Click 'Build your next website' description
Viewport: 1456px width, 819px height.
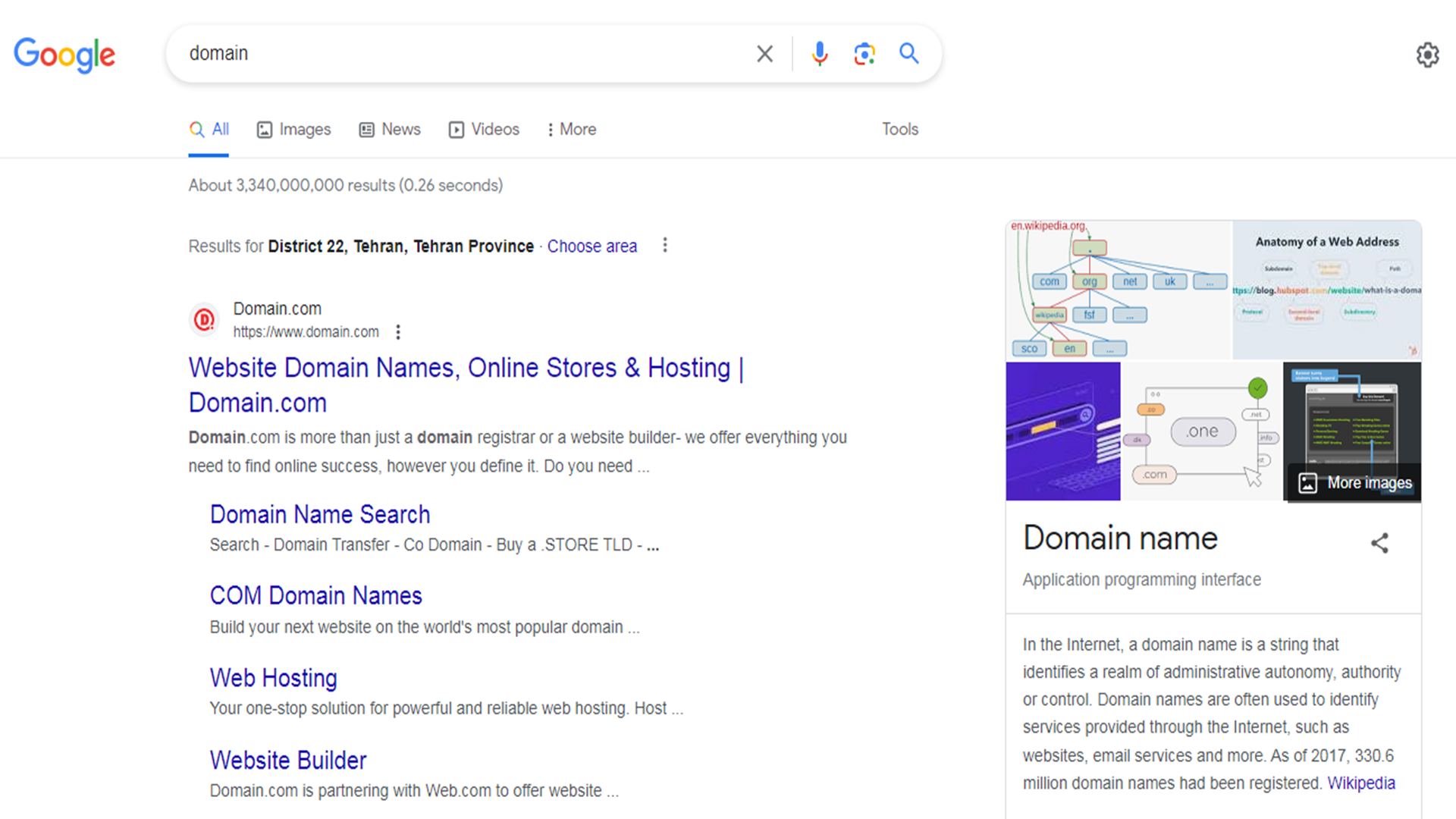425,628
